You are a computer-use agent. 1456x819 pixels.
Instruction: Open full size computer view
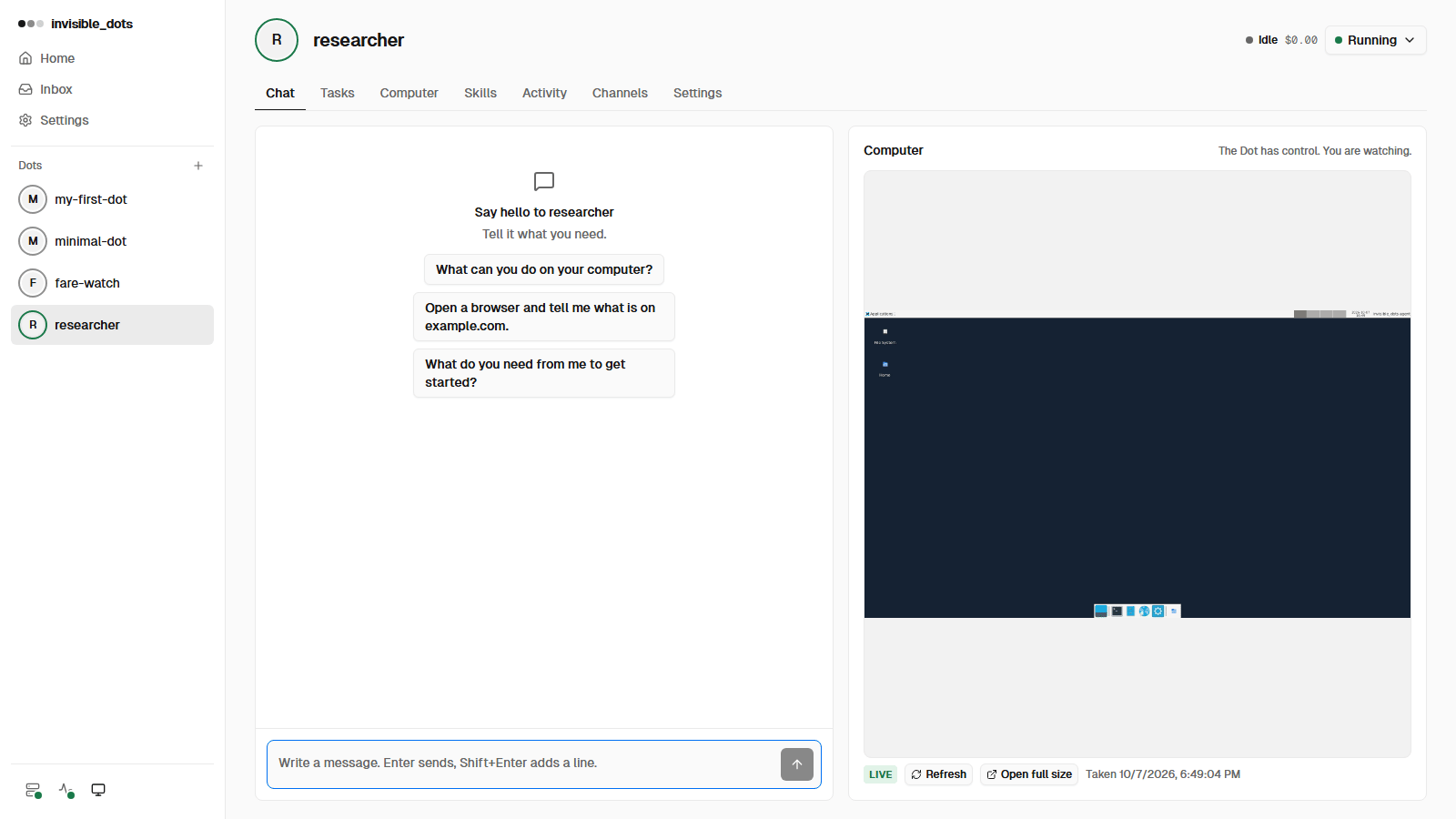[x=1029, y=774]
